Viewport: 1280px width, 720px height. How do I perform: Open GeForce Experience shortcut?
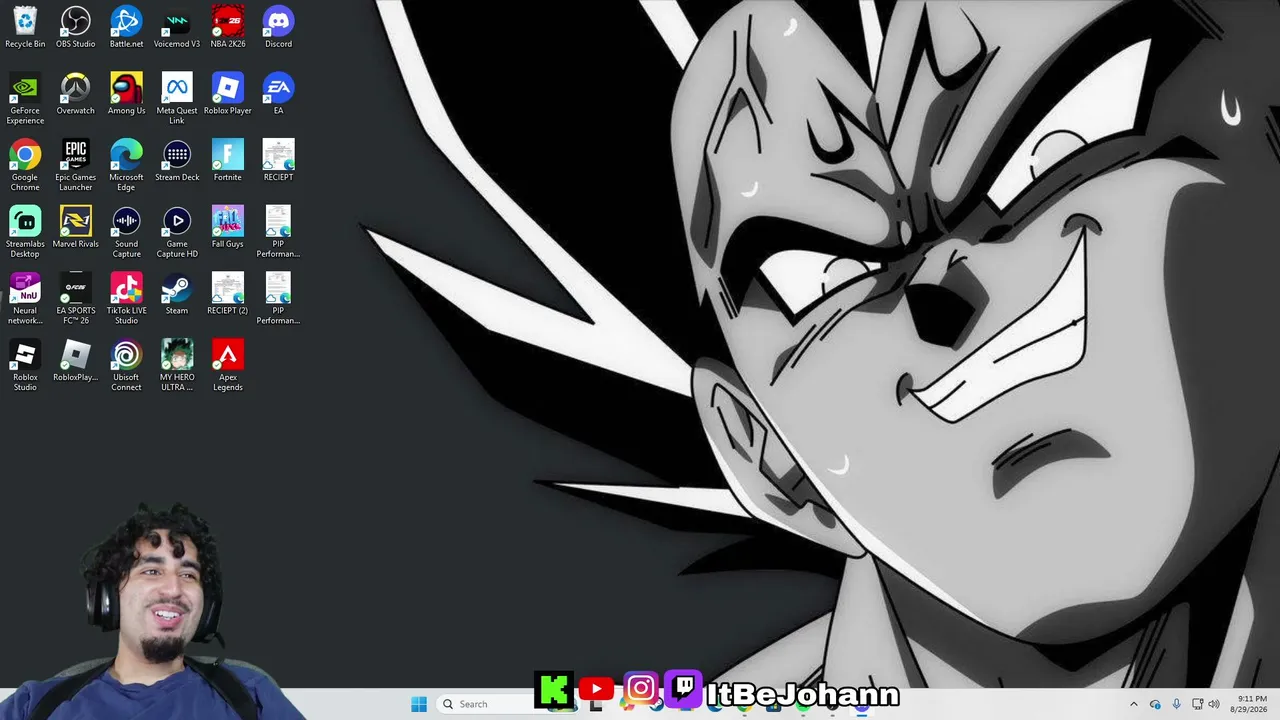click(x=25, y=98)
